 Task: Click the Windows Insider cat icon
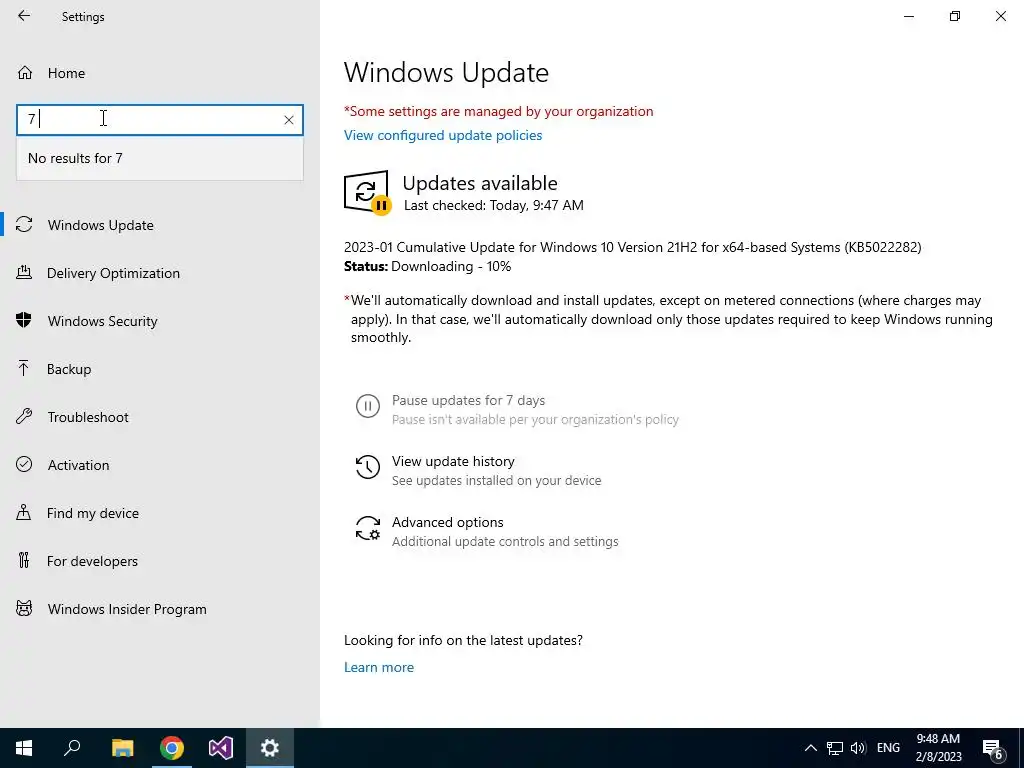coord(24,609)
